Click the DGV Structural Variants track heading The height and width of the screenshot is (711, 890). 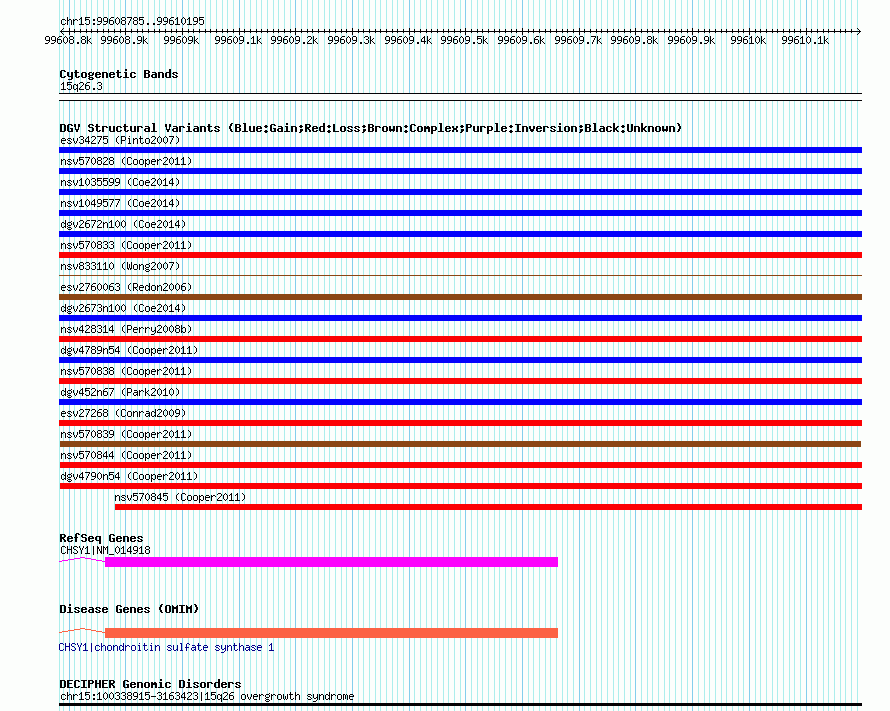pyautogui.click(x=371, y=128)
